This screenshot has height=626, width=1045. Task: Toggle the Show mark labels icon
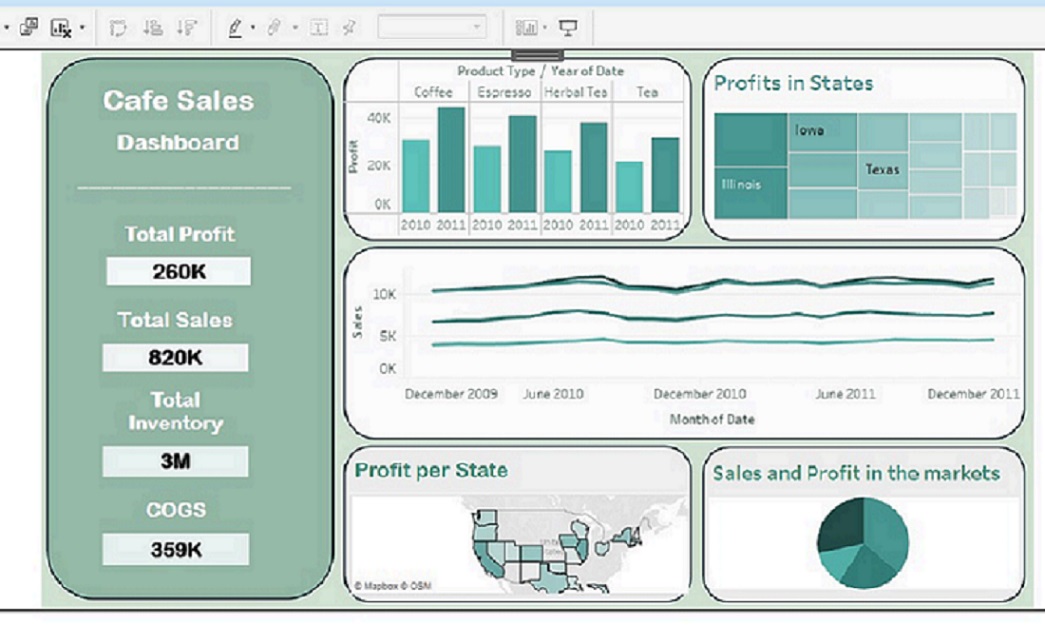[319, 28]
